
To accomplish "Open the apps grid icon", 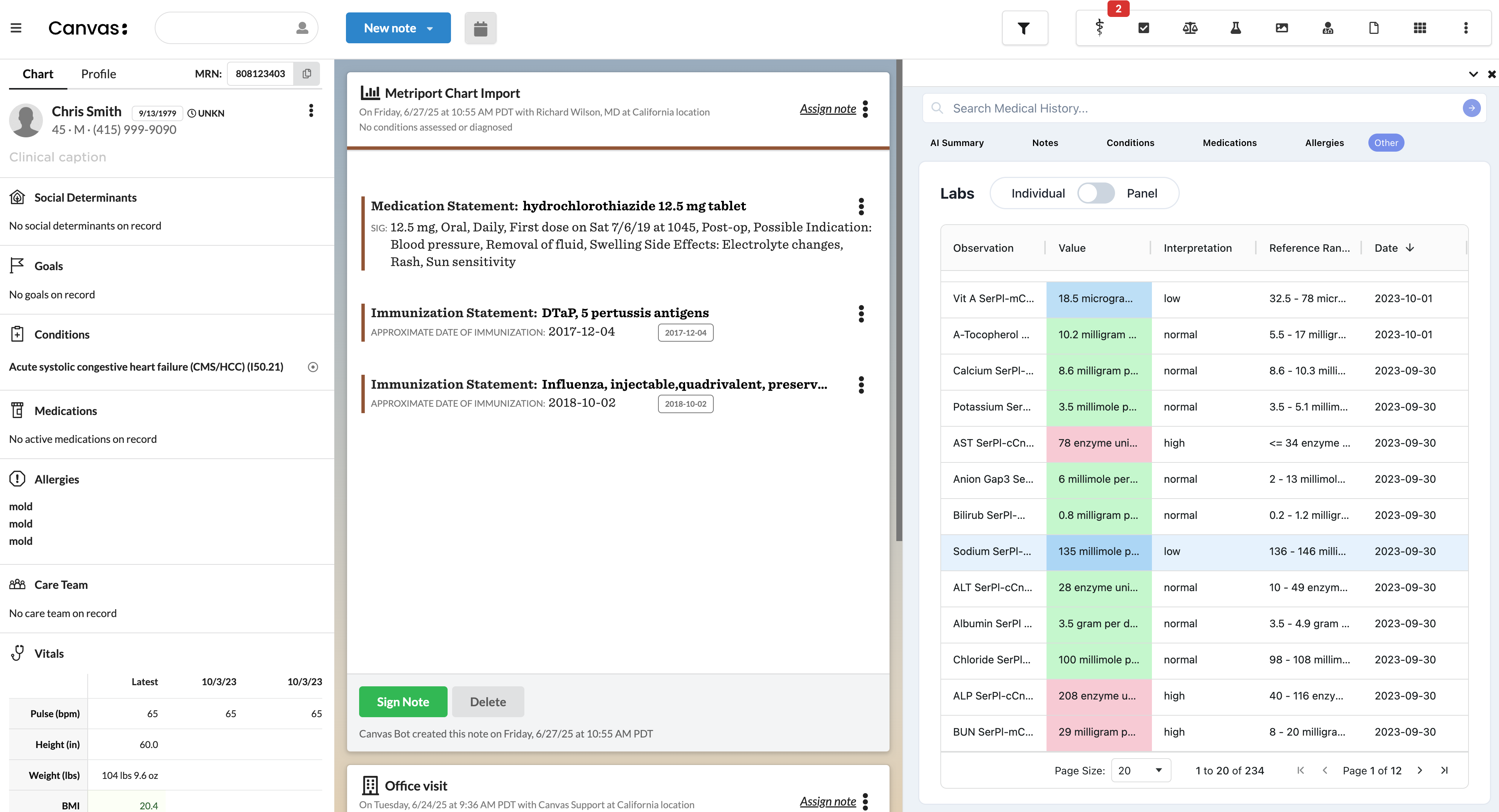I will 1419,27.
